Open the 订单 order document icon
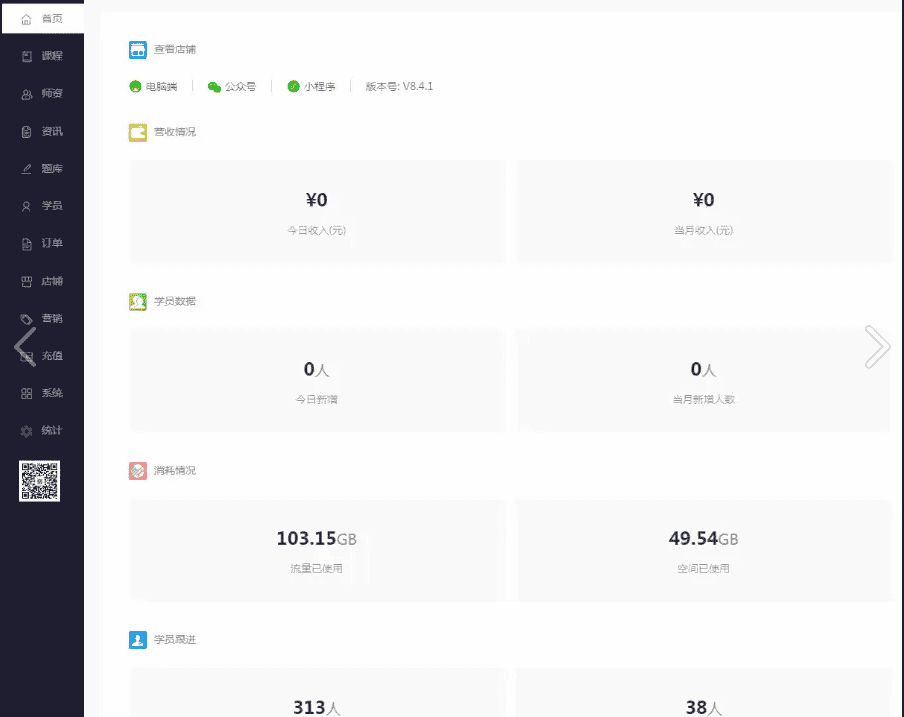The height and width of the screenshot is (717, 904). click(x=27, y=244)
